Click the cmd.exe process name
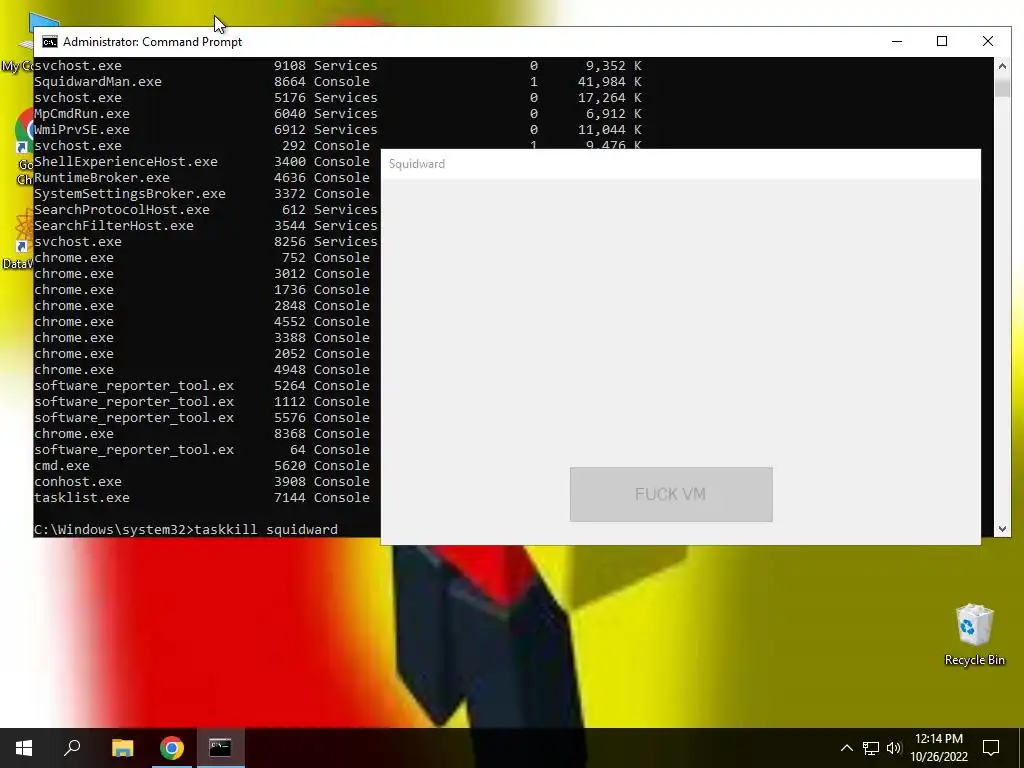Image resolution: width=1024 pixels, height=768 pixels. [x=62, y=466]
